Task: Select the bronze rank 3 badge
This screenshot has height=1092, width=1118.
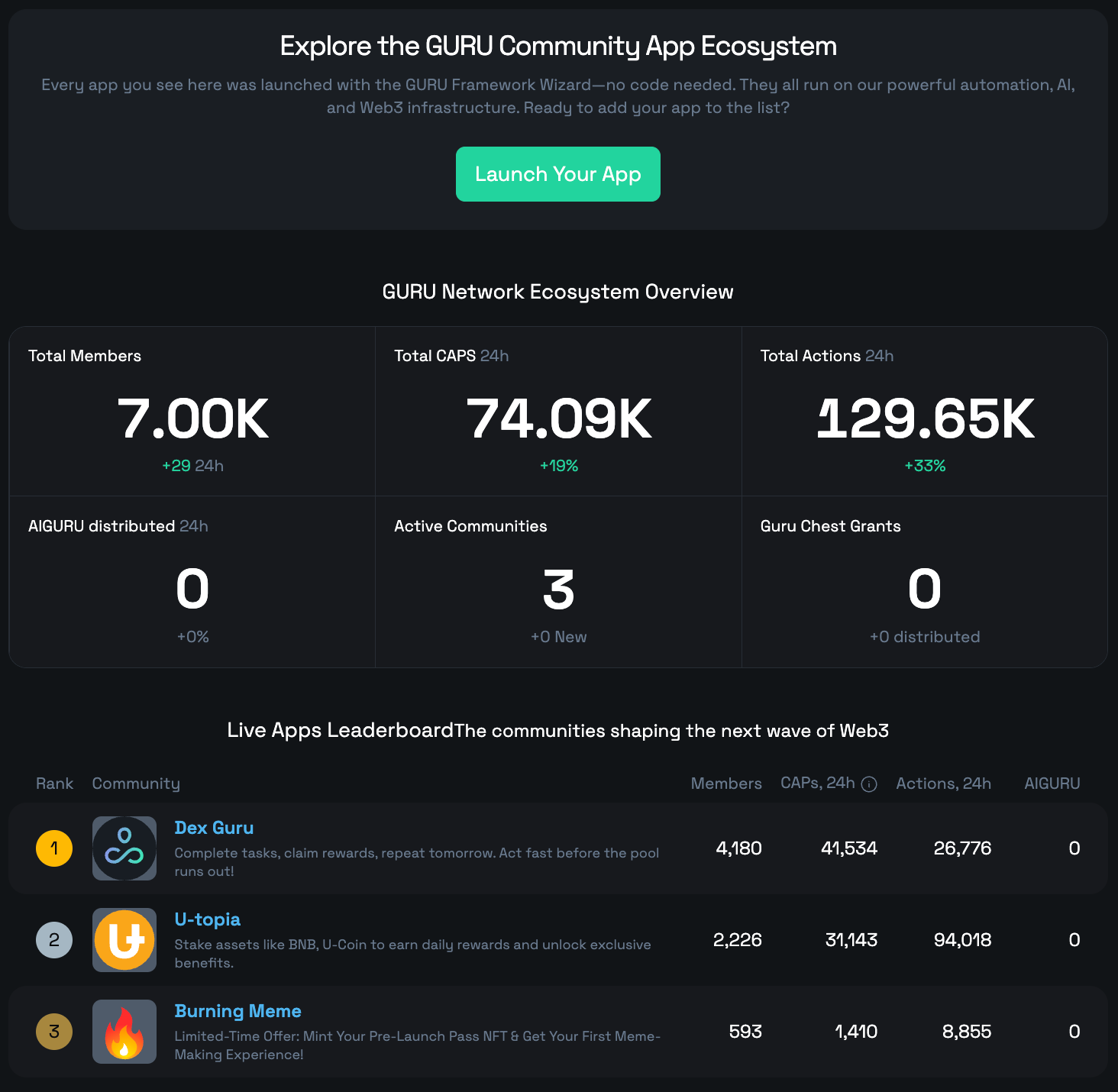Action: coord(54,1032)
